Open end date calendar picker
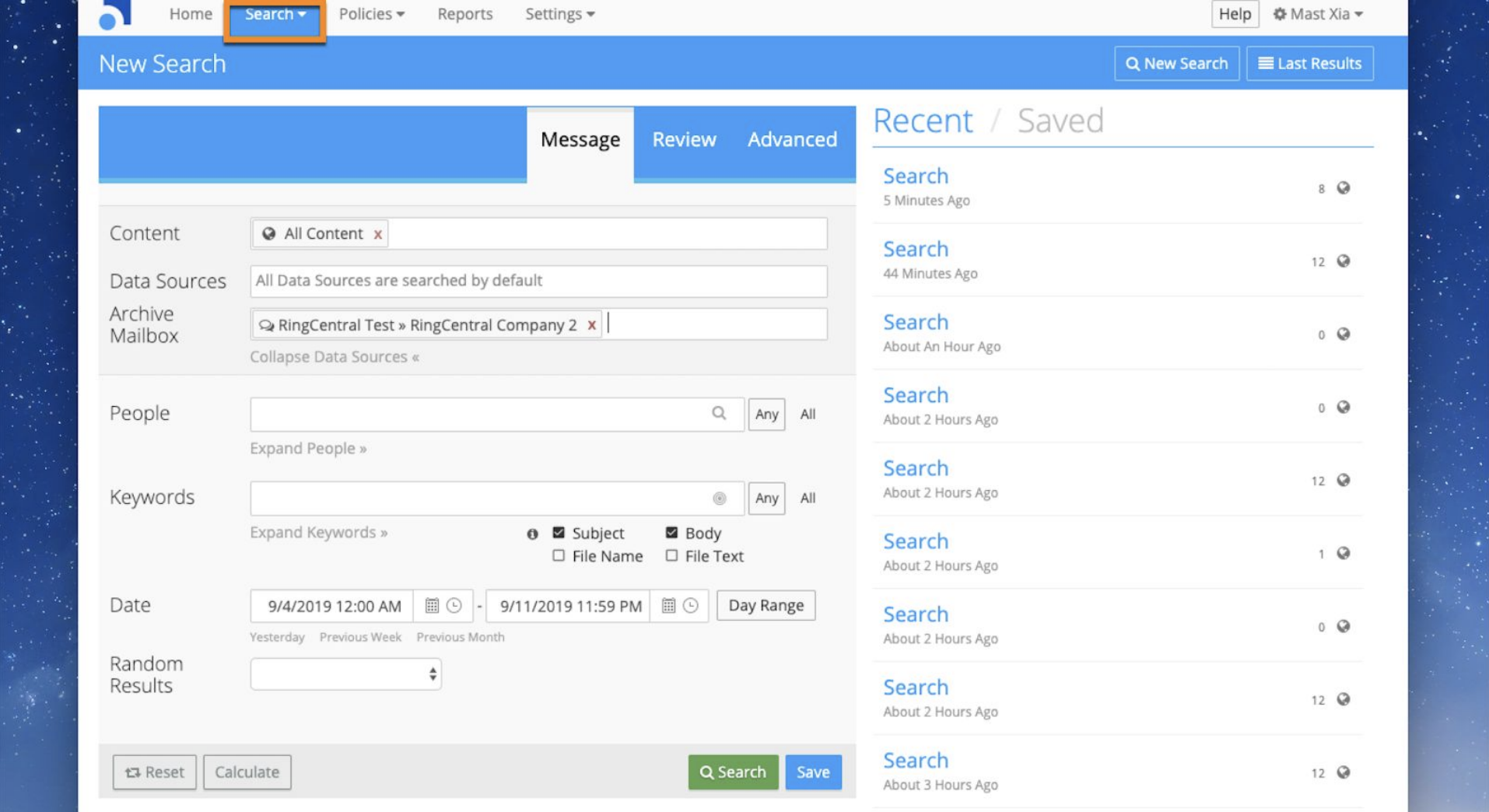1489x812 pixels. point(668,605)
